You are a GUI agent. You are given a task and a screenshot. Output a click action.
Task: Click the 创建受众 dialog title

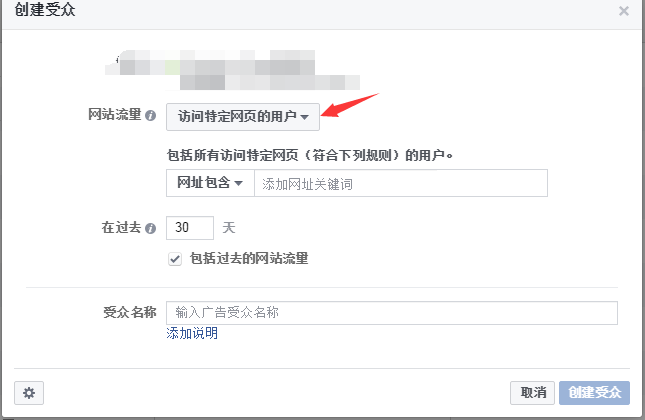tap(45, 10)
